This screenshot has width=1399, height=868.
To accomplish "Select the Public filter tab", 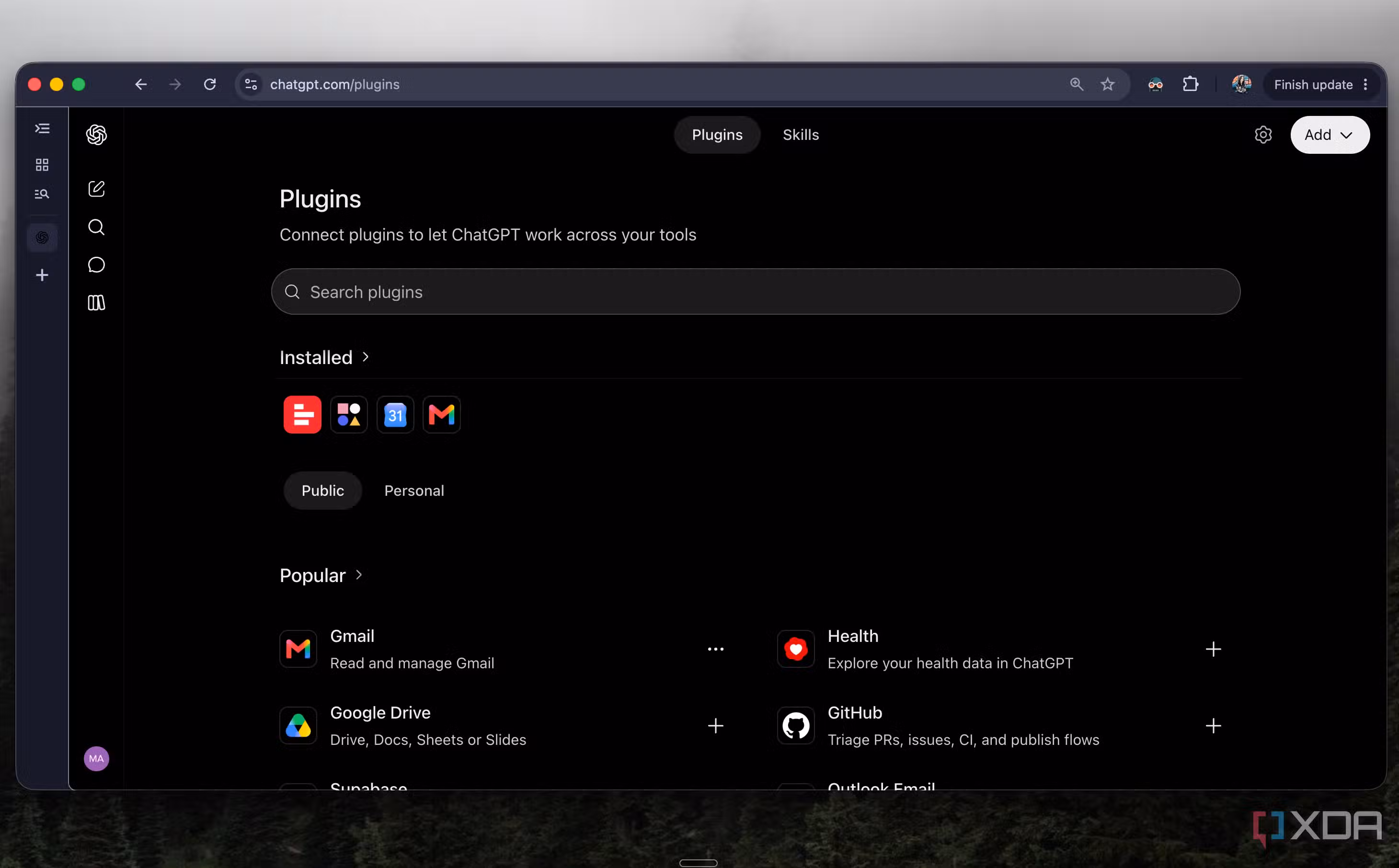I will click(x=322, y=491).
